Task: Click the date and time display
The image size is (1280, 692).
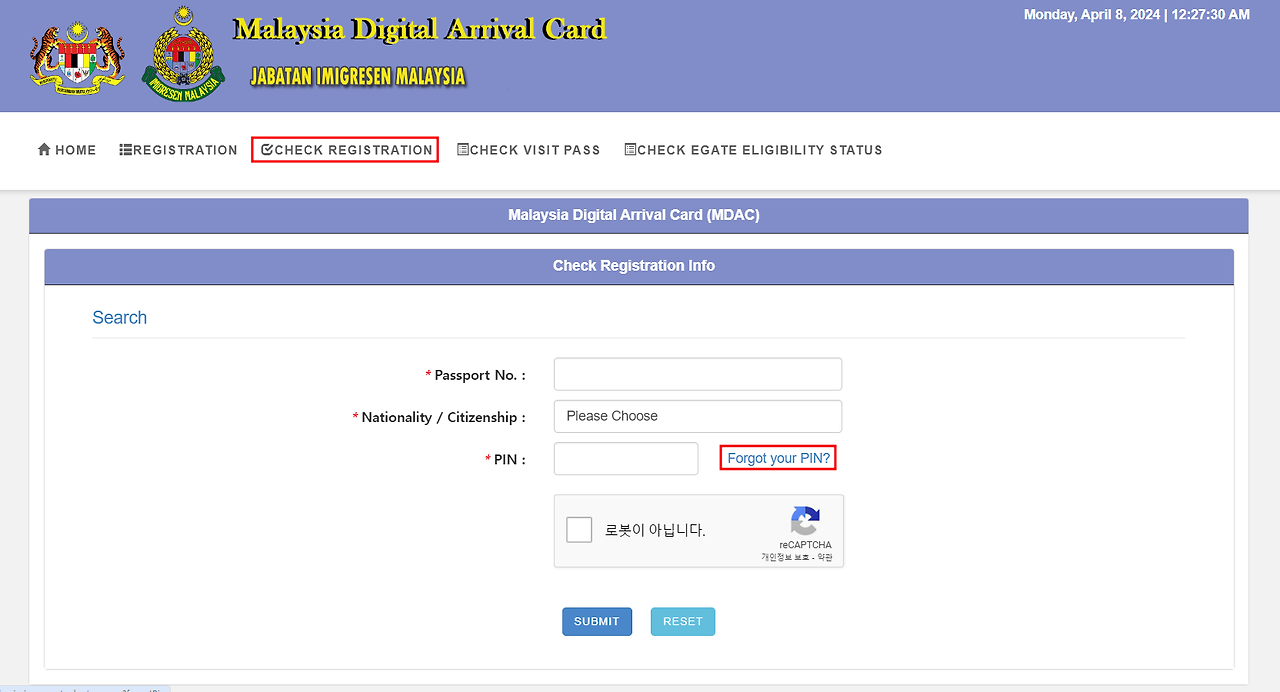Action: click(1137, 14)
